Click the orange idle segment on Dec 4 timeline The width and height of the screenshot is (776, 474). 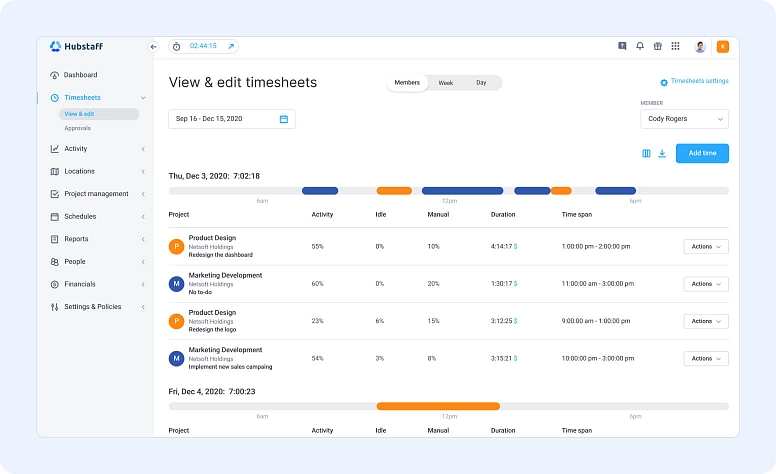437,406
